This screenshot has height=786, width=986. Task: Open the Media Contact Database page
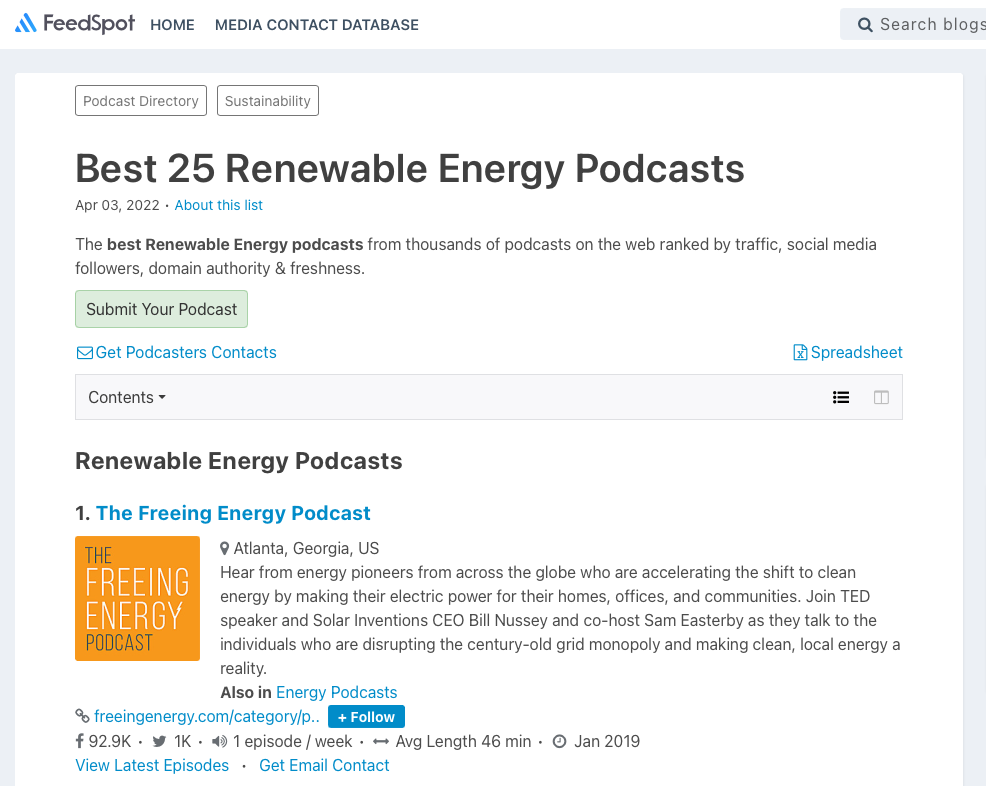click(317, 25)
